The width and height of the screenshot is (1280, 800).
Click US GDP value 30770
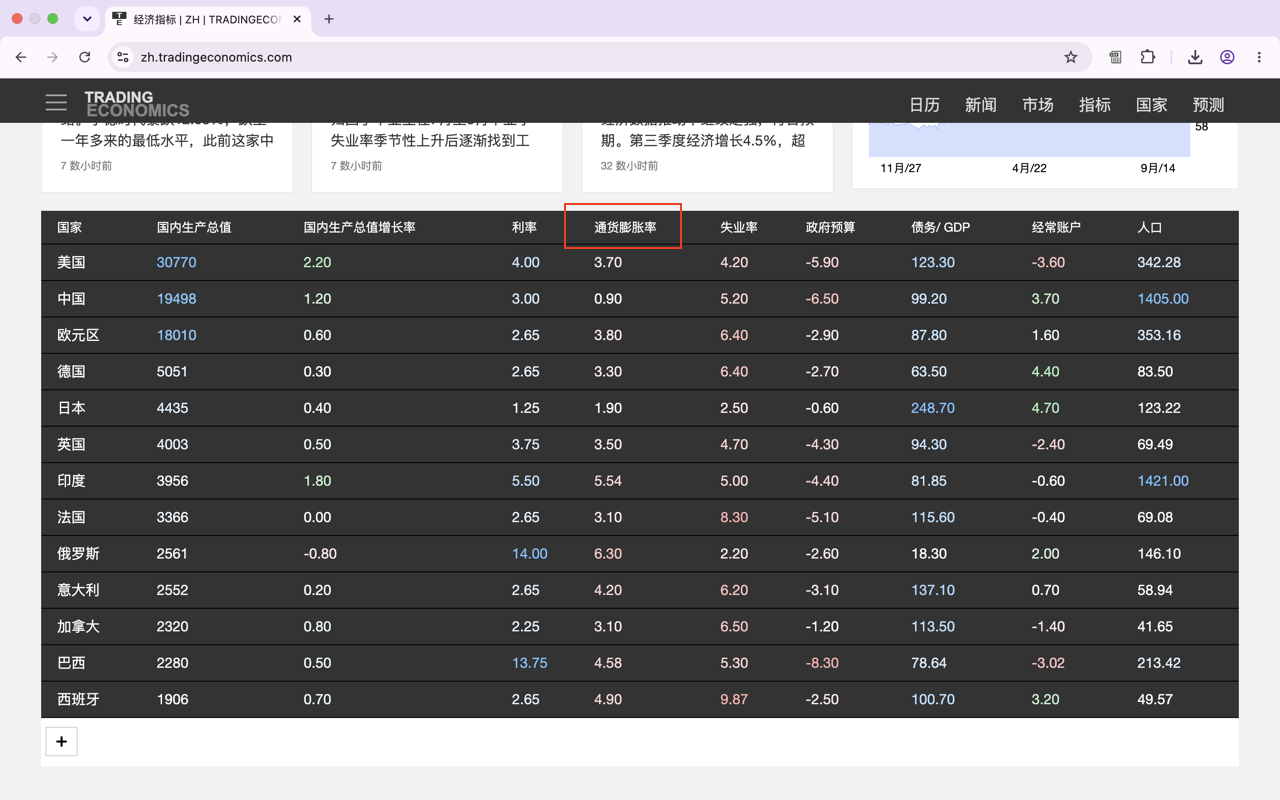176,263
